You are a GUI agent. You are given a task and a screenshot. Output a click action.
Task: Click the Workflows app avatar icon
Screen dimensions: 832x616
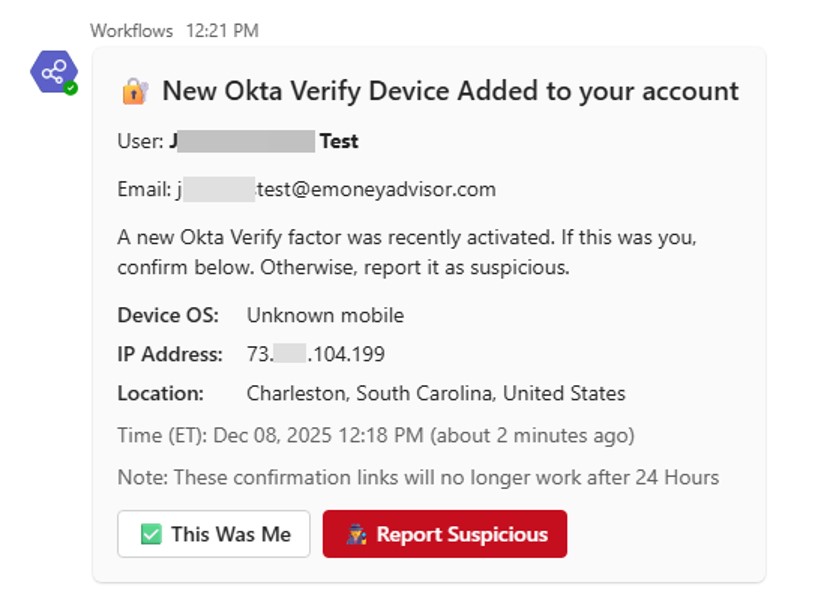pyautogui.click(x=54, y=72)
